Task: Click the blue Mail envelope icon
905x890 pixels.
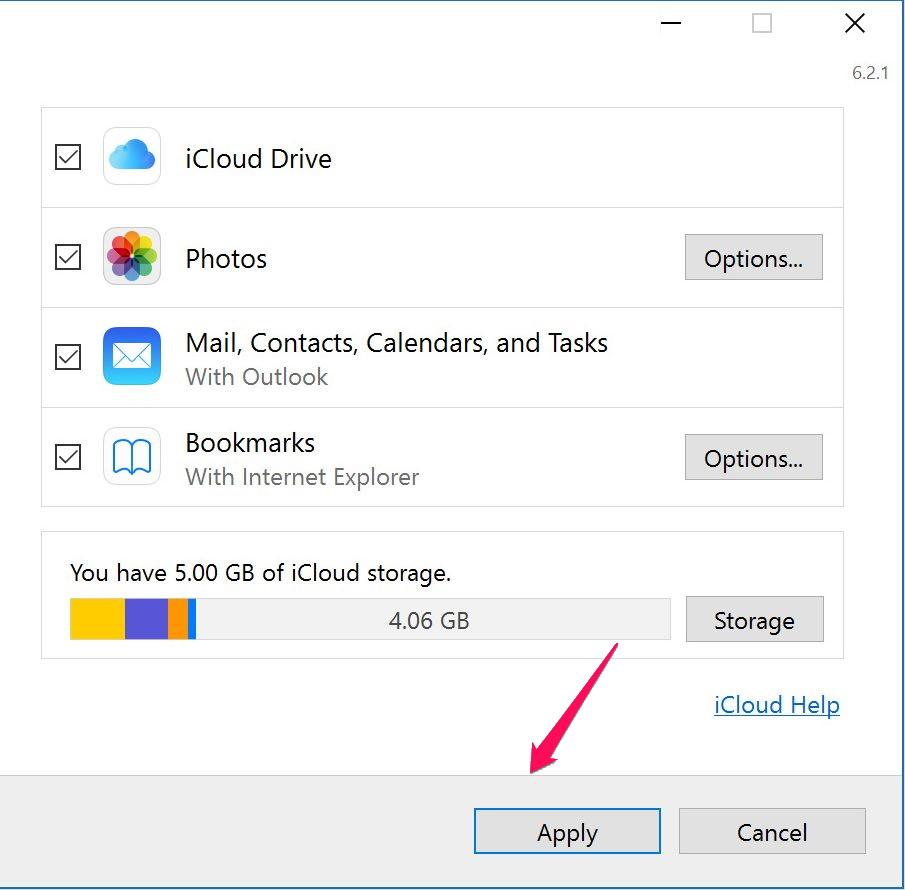Action: click(x=132, y=356)
